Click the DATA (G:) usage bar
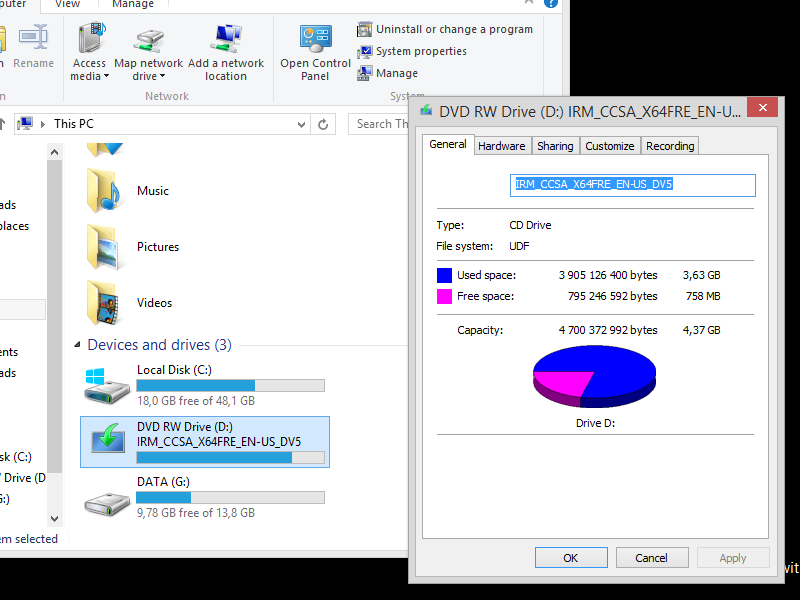The width and height of the screenshot is (800, 600). tap(231, 497)
